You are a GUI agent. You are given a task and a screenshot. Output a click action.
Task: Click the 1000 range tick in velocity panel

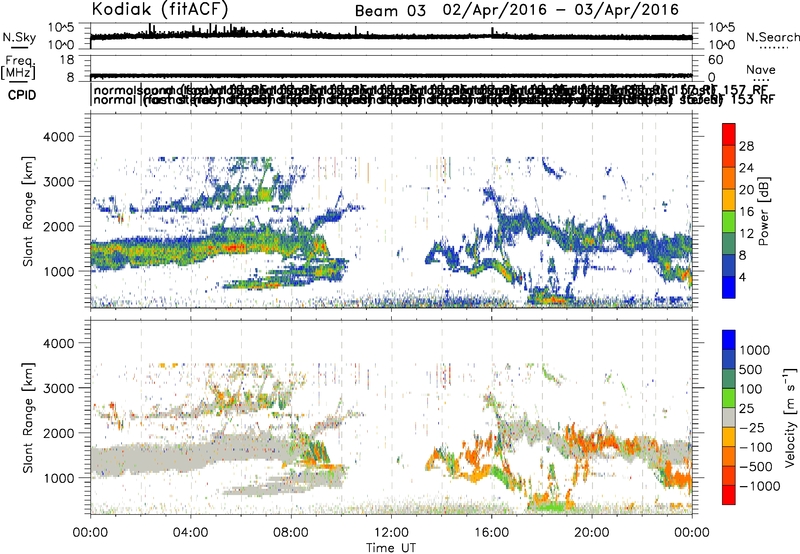coord(58,478)
